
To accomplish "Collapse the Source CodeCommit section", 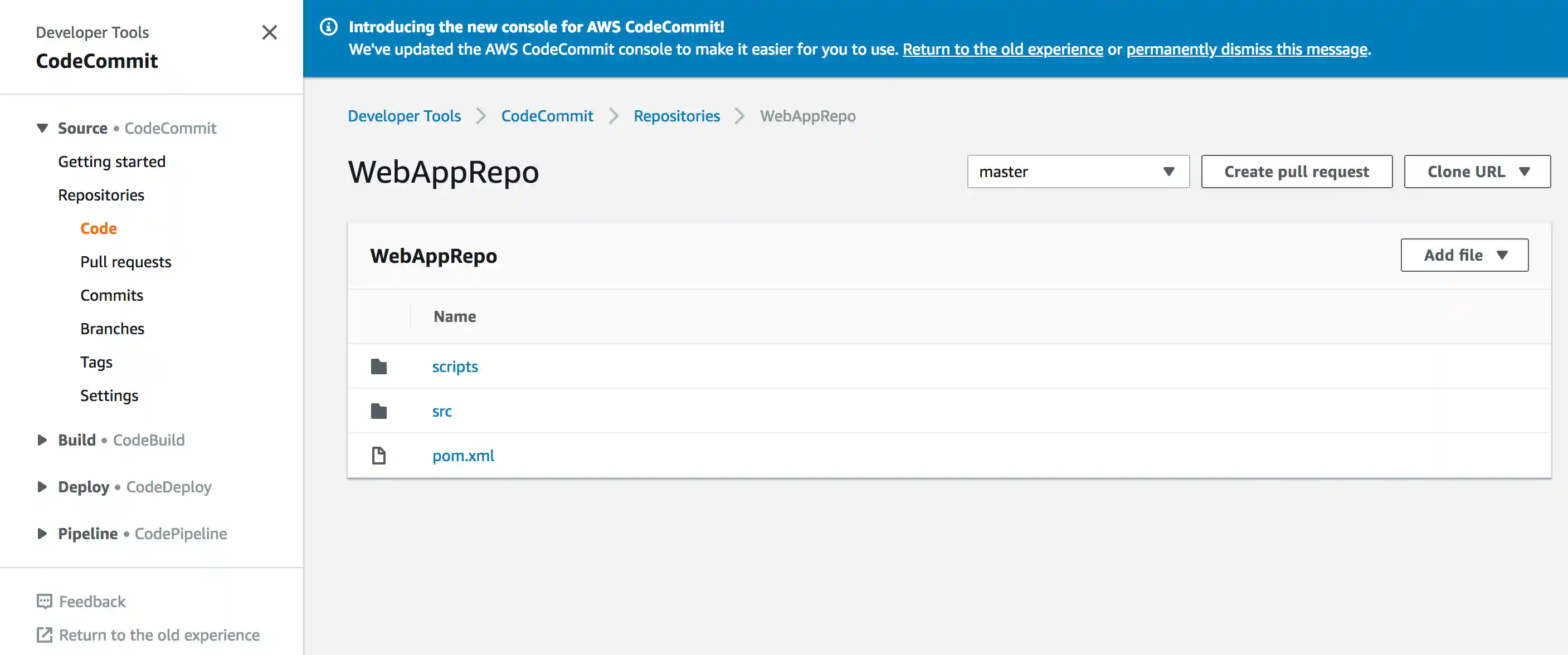I will [41, 128].
